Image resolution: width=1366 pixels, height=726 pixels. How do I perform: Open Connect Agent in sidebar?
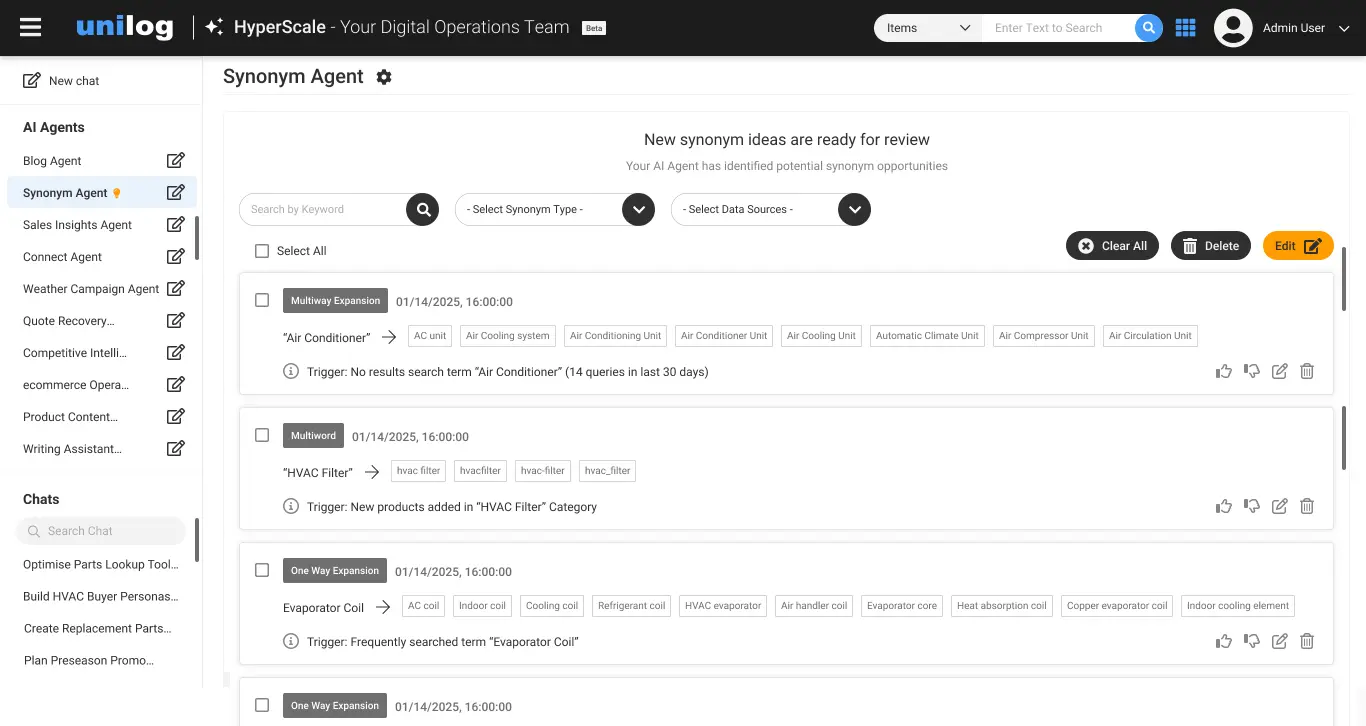click(x=62, y=257)
